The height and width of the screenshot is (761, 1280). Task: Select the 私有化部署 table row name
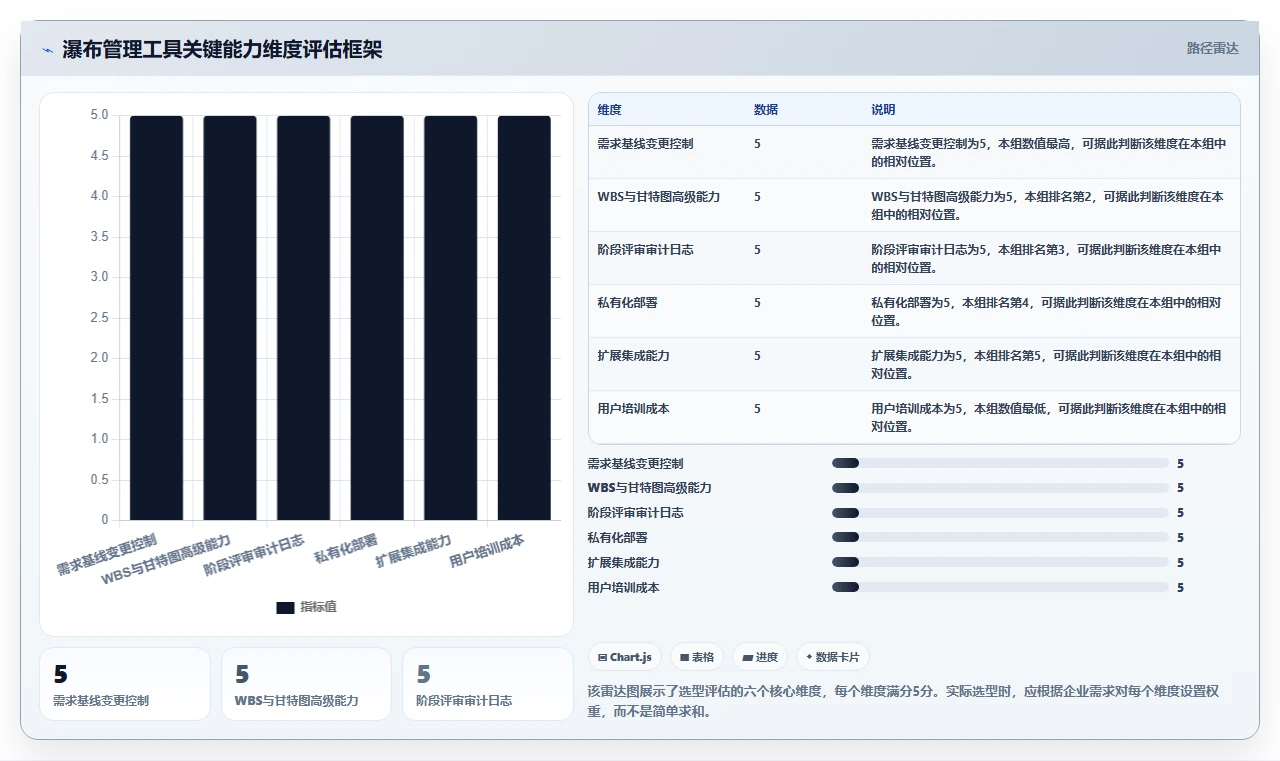[x=627, y=303]
